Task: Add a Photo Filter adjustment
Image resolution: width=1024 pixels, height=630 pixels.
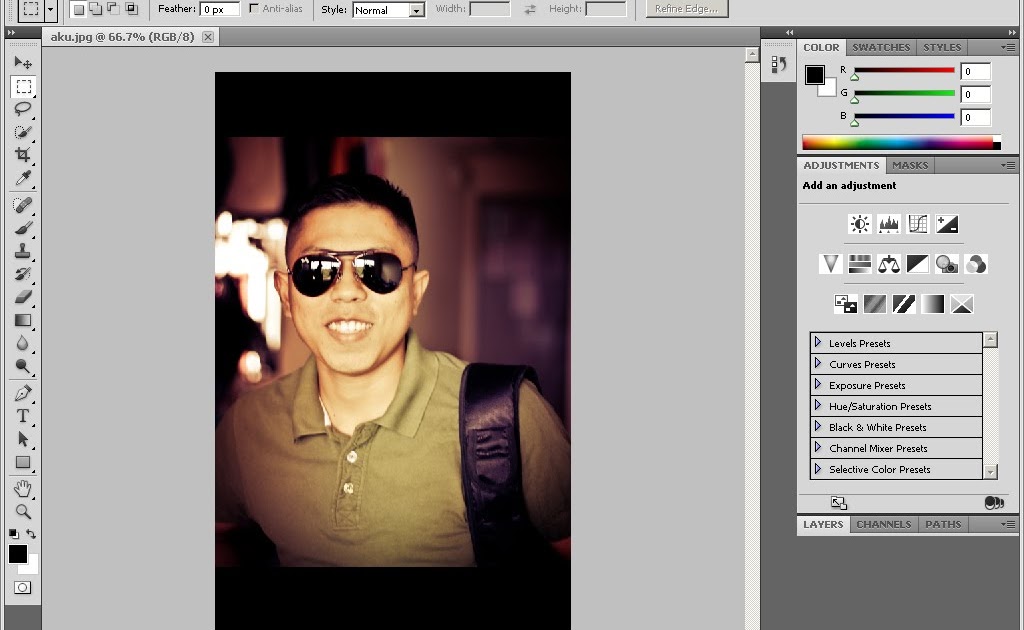Action: (x=947, y=264)
